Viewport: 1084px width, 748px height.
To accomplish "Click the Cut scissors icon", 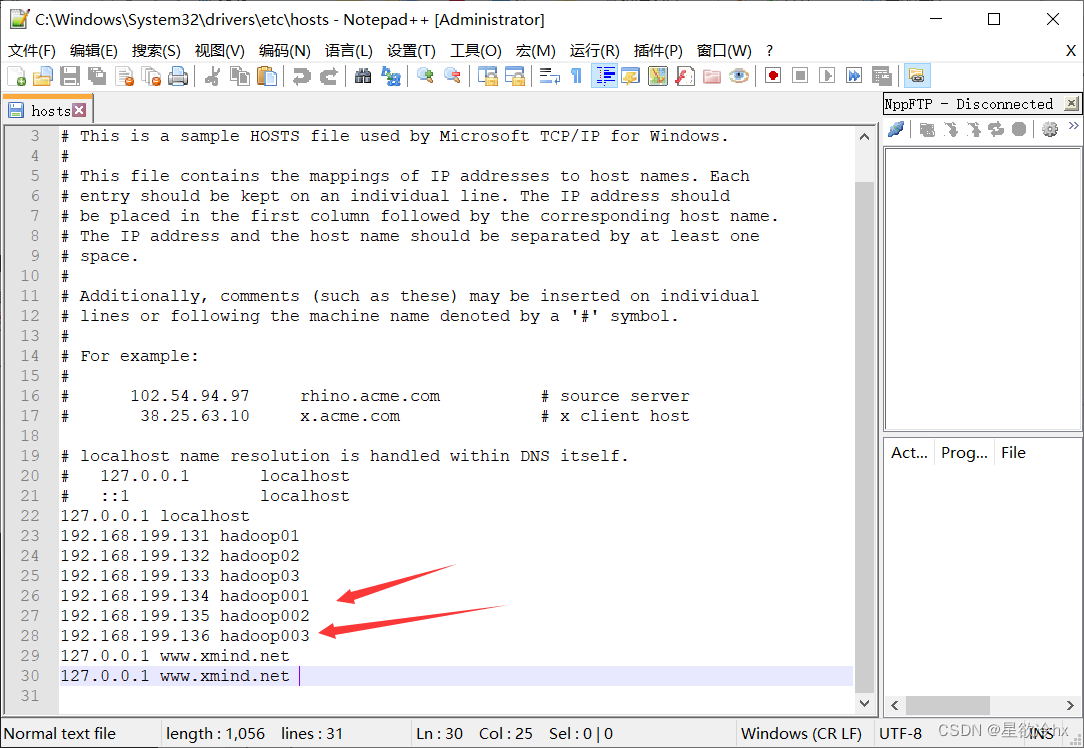I will [x=213, y=76].
